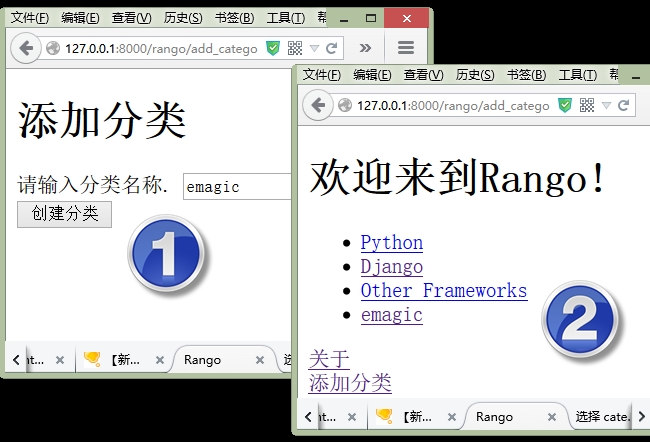
Task: Open 查看(V) menu in welcome window
Action: click(x=423, y=75)
